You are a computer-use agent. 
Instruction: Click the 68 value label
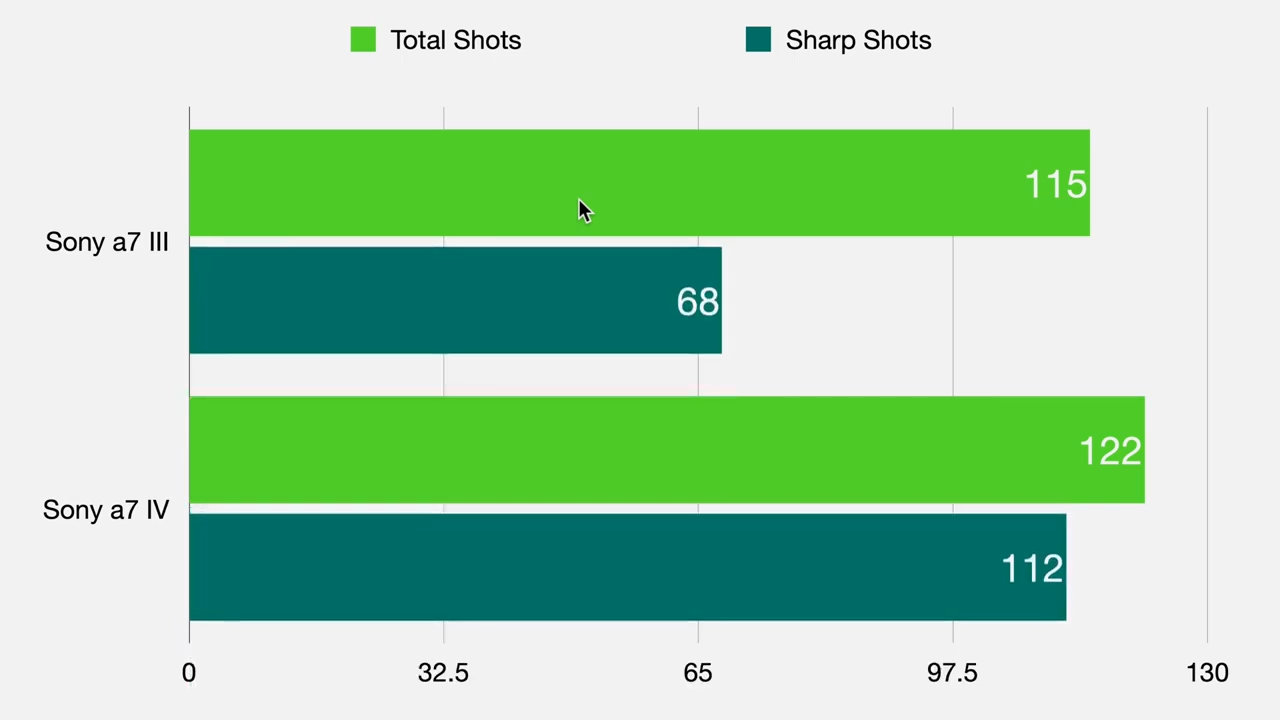tap(697, 302)
